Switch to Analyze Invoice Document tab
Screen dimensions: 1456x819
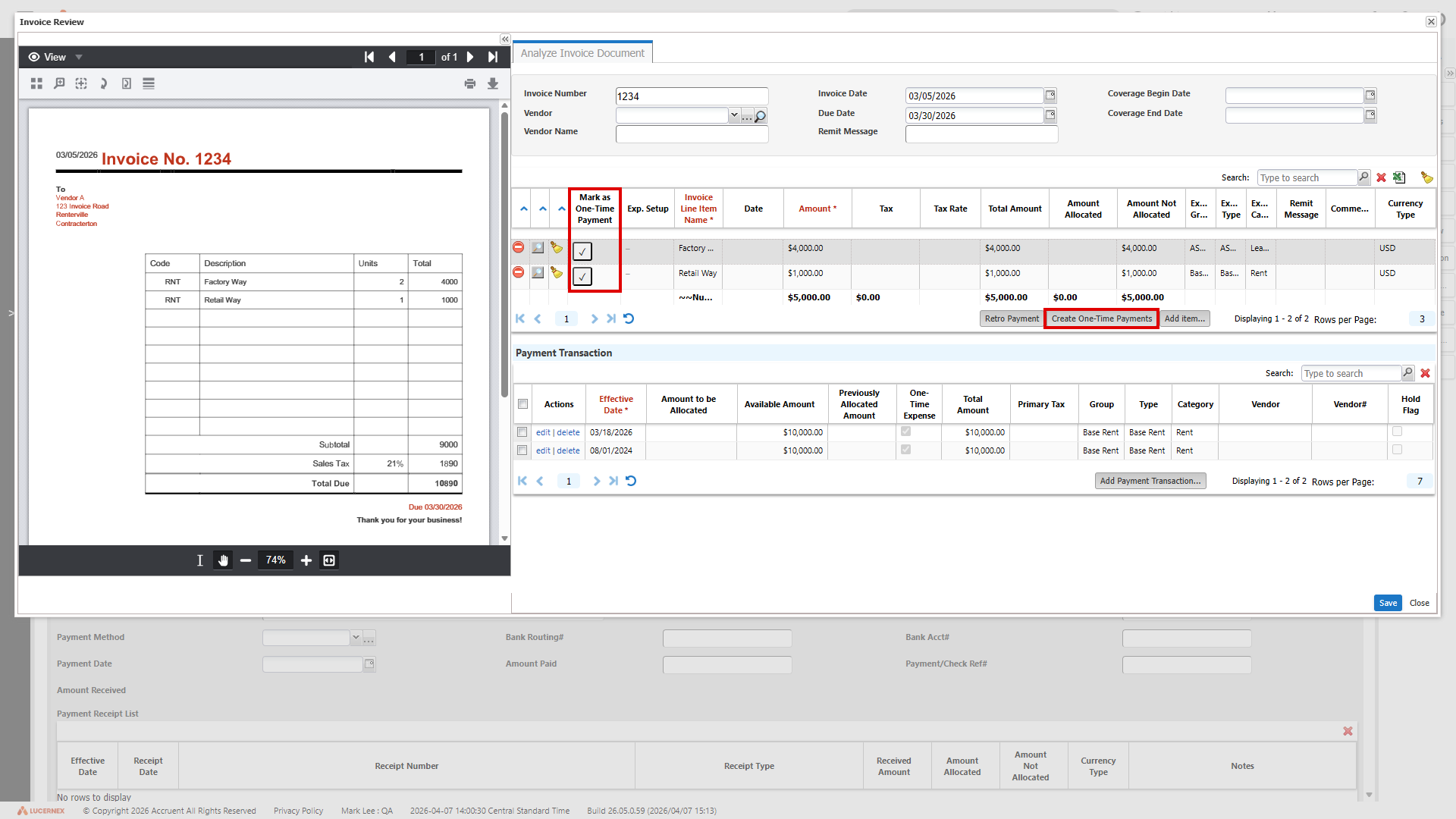pyautogui.click(x=582, y=53)
